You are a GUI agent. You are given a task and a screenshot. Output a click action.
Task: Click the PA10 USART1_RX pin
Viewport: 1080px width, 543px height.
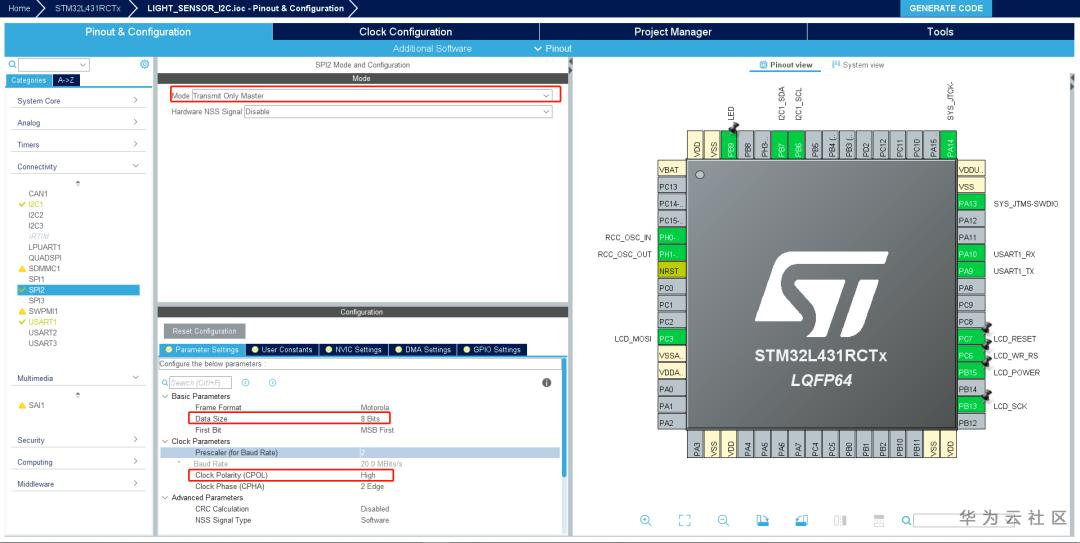[971, 254]
